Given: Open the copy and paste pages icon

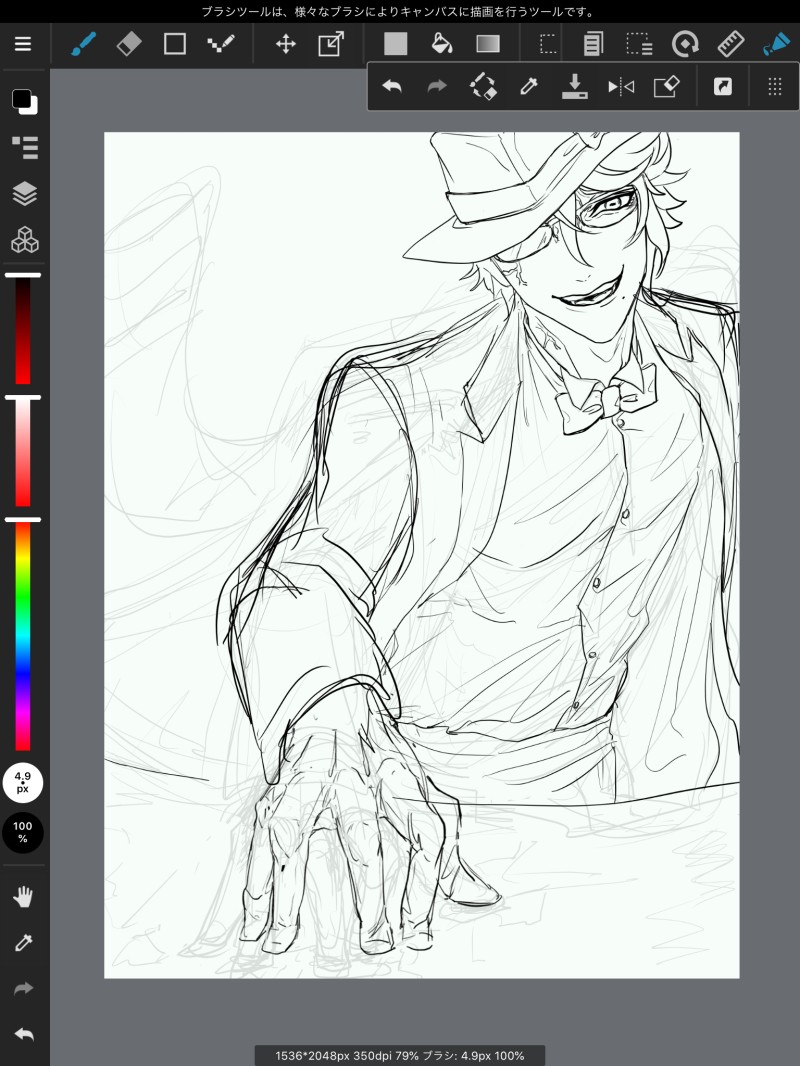Looking at the screenshot, I should (593, 44).
